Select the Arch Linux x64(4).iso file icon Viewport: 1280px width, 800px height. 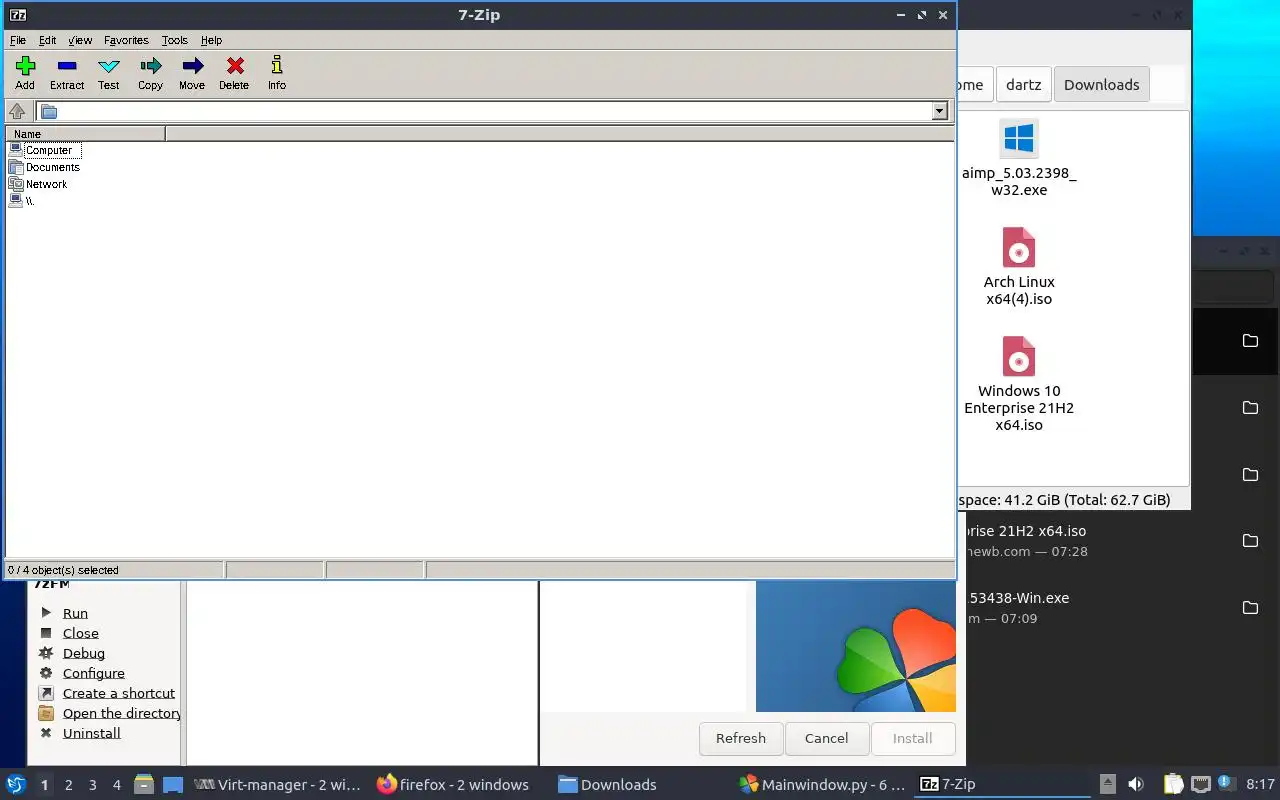click(1019, 248)
